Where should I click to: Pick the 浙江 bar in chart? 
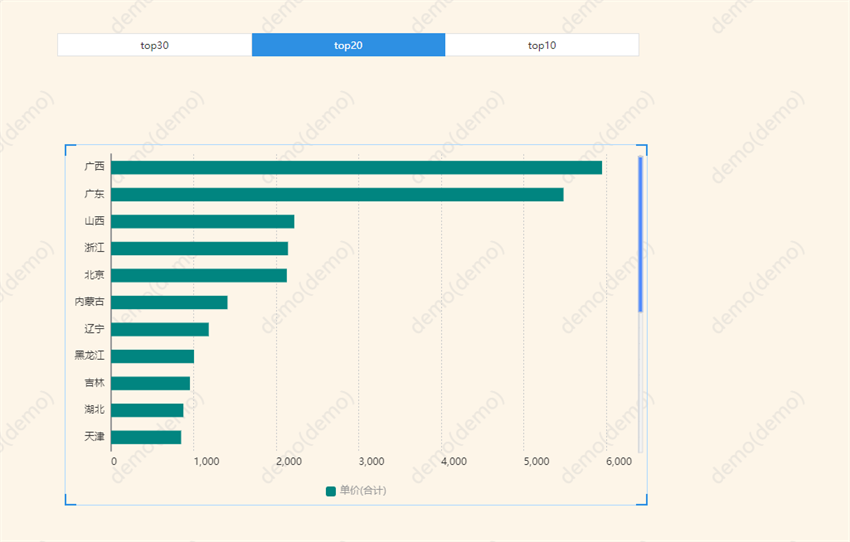(x=200, y=248)
